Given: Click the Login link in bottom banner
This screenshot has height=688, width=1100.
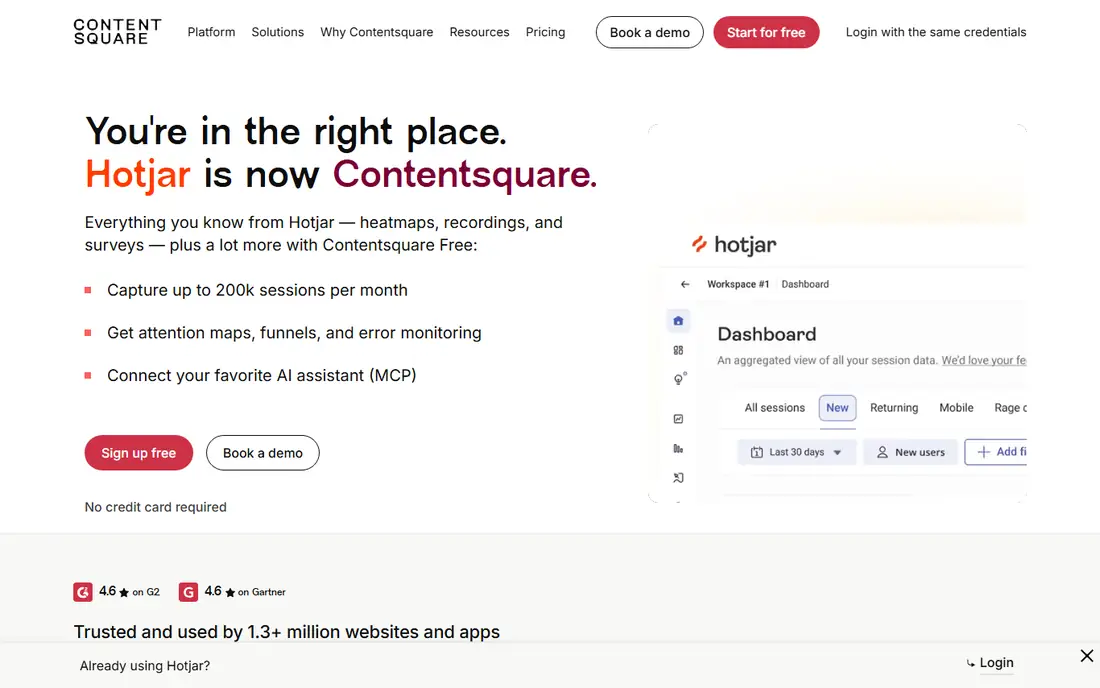Looking at the screenshot, I should [x=996, y=663].
